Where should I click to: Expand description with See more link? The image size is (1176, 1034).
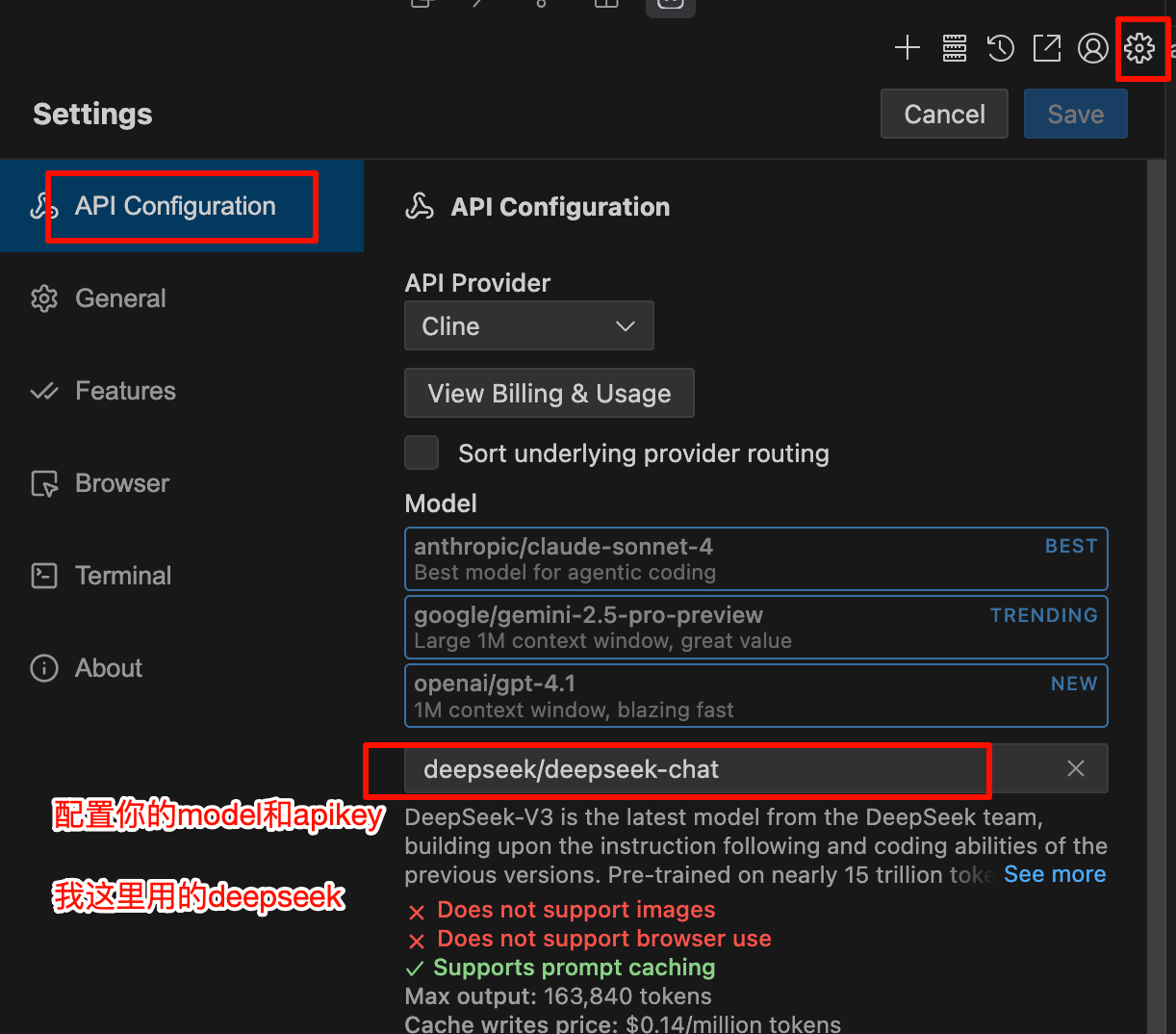click(1055, 874)
